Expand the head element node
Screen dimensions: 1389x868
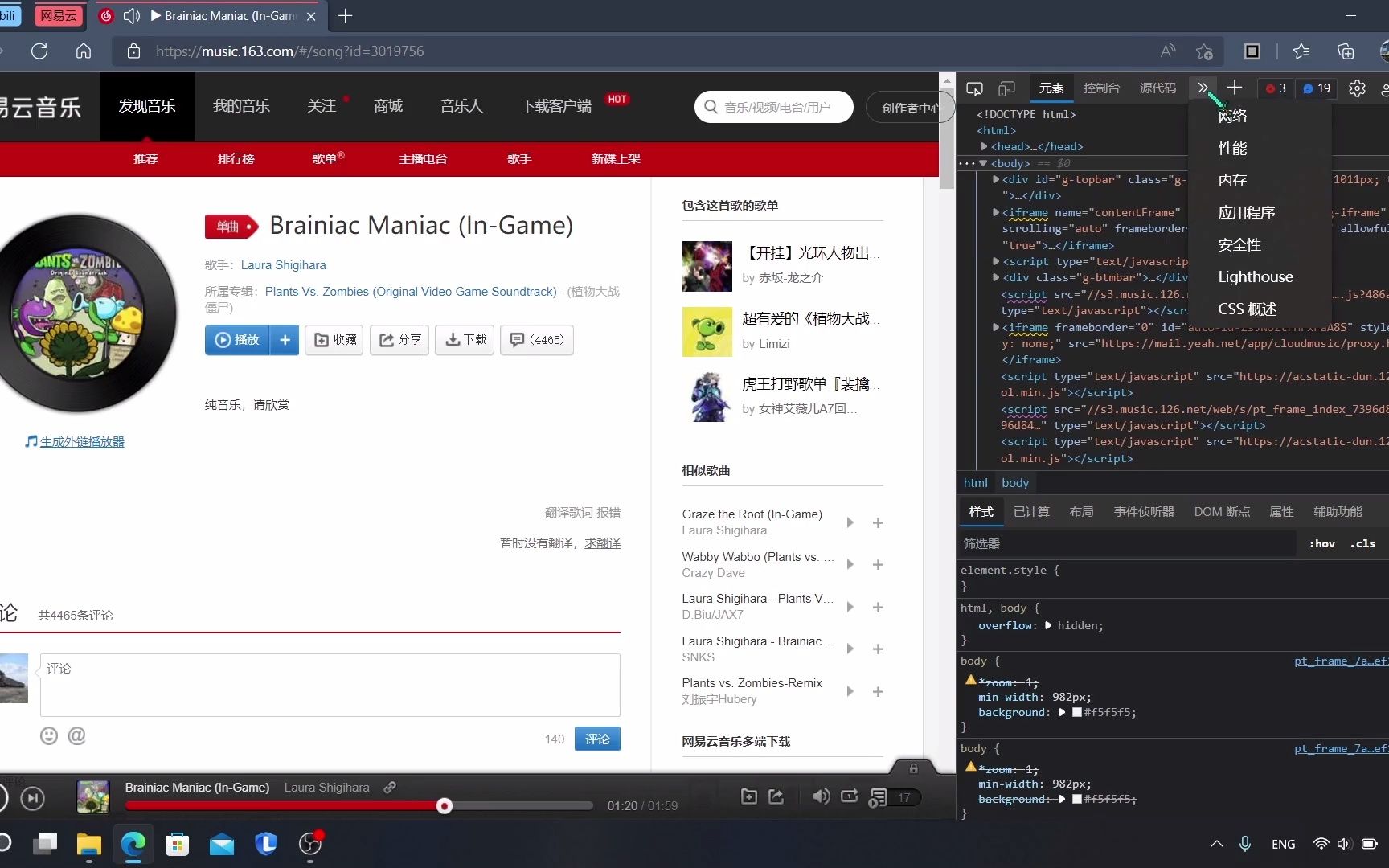pyautogui.click(x=984, y=146)
